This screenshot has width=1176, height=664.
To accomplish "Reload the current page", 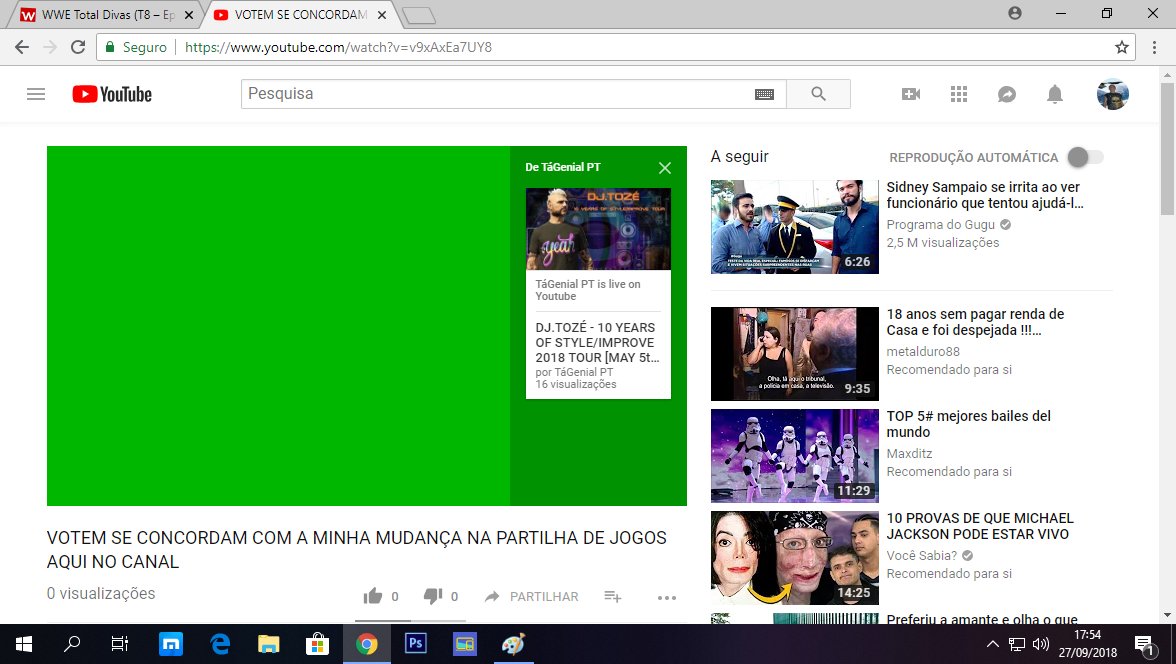I will [x=78, y=47].
